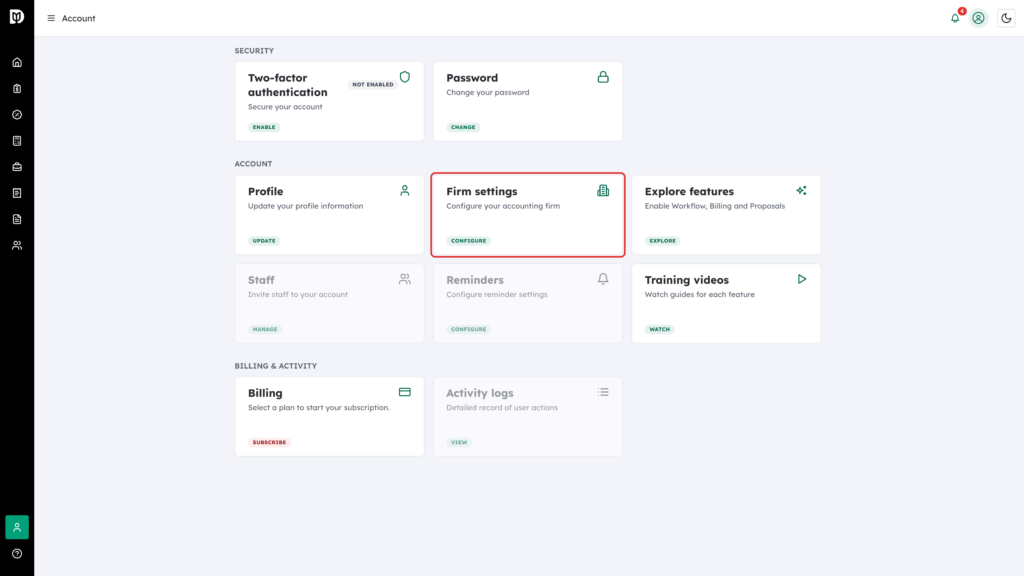
Task: Open the green account icon in sidebar
Action: coord(17,527)
